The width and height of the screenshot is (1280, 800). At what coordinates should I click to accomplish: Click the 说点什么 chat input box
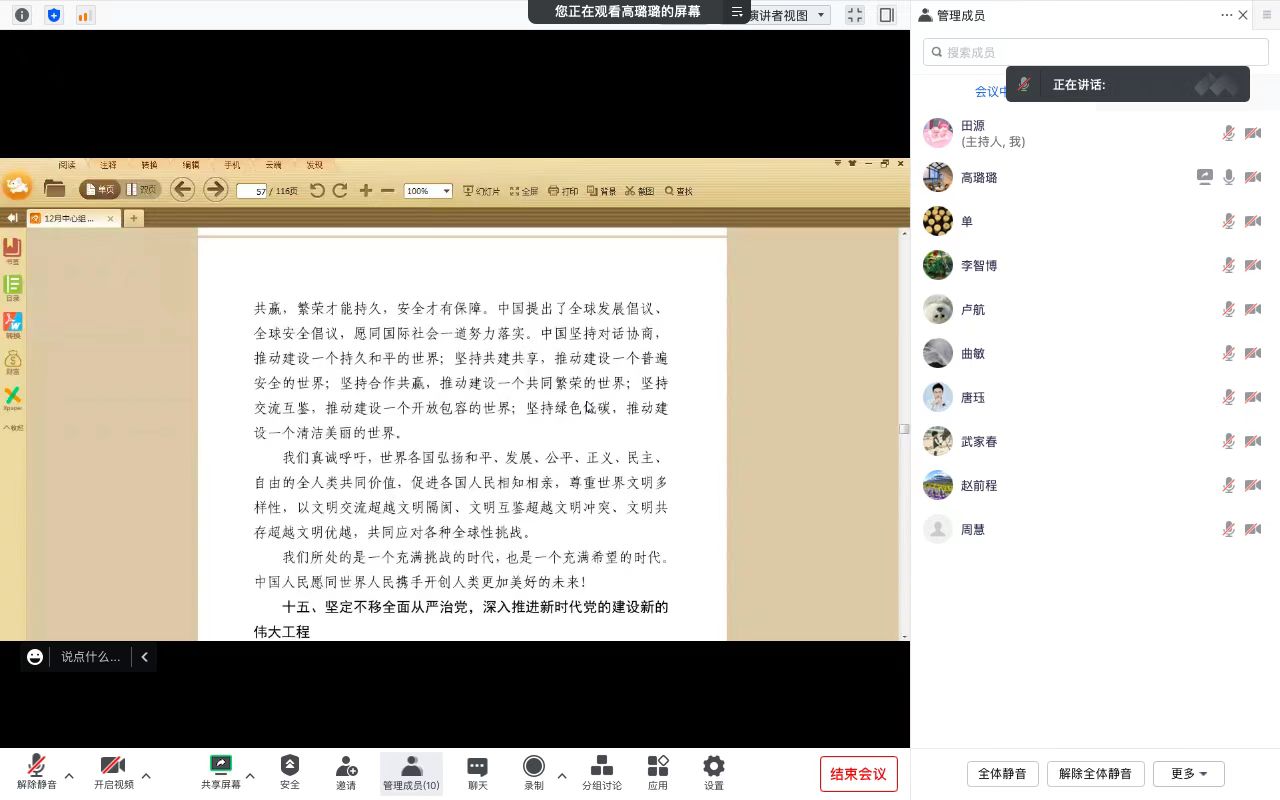pos(90,657)
